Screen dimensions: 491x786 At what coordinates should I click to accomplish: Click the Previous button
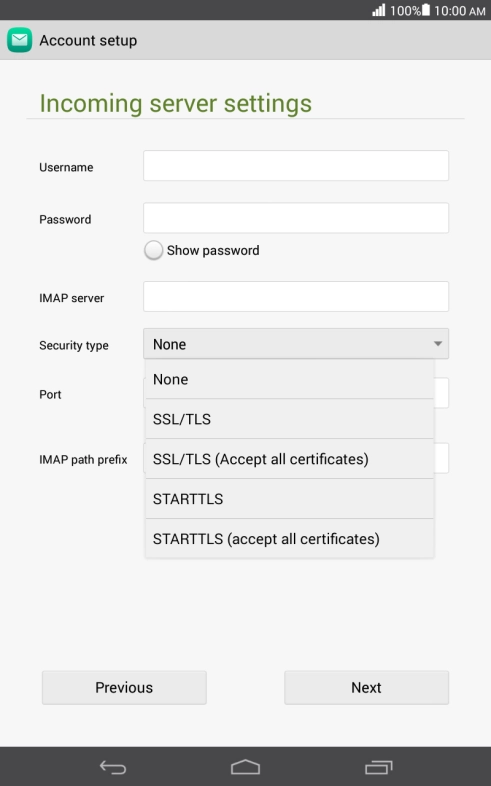[x=124, y=687]
